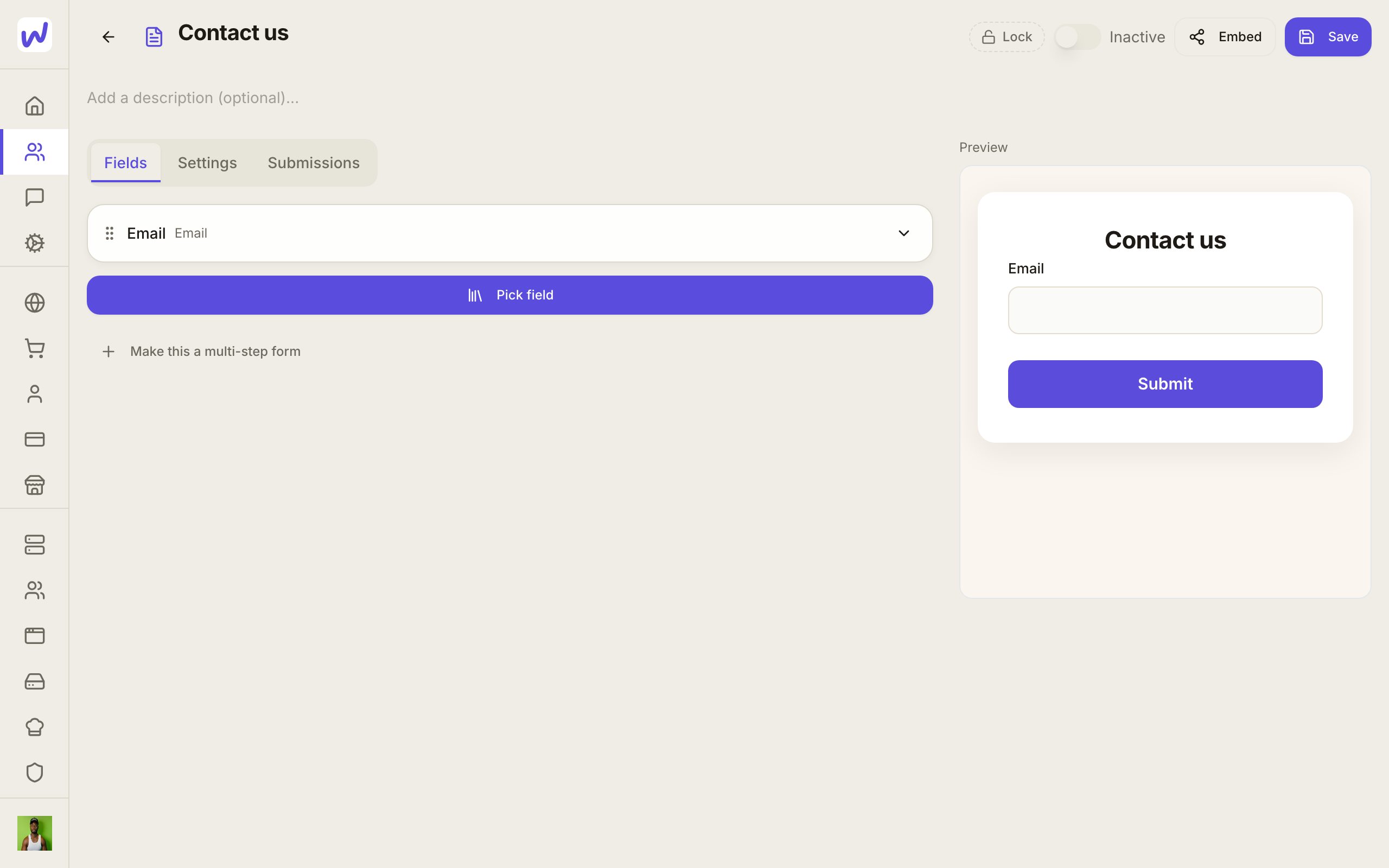
Task: Click the globe icon in sidebar
Action: tap(34, 303)
